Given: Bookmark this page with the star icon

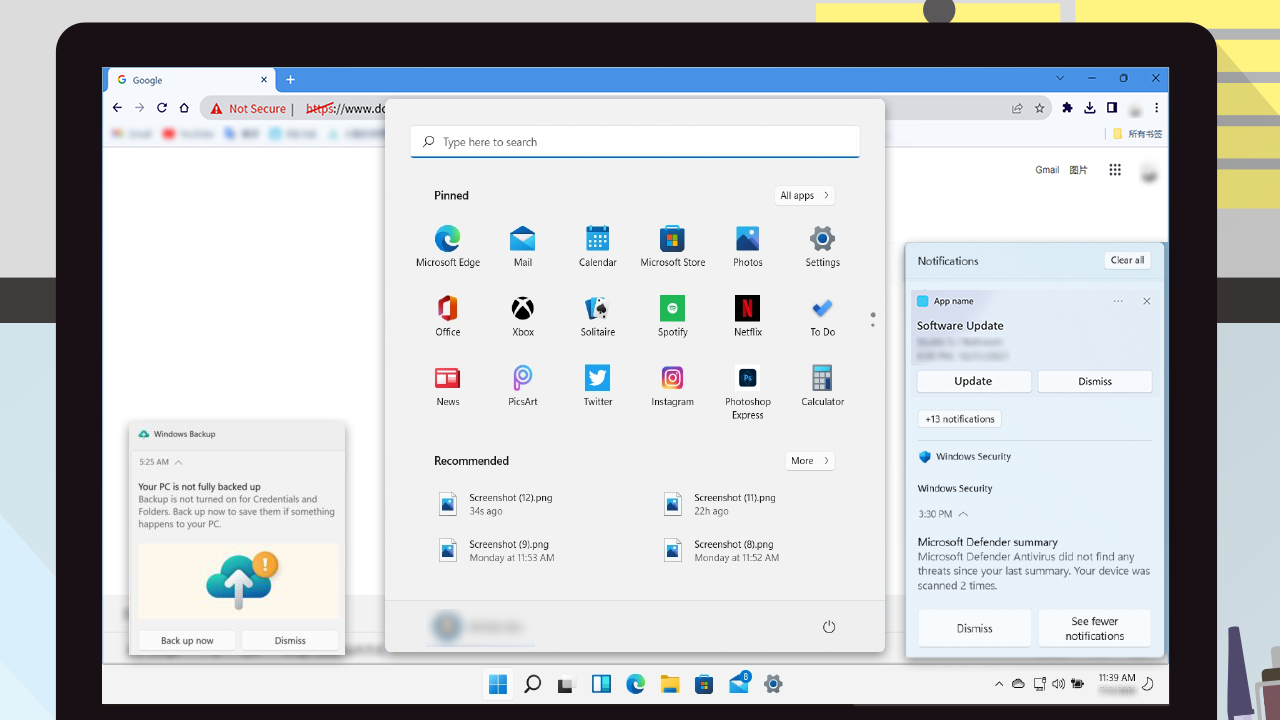Looking at the screenshot, I should [x=1040, y=108].
